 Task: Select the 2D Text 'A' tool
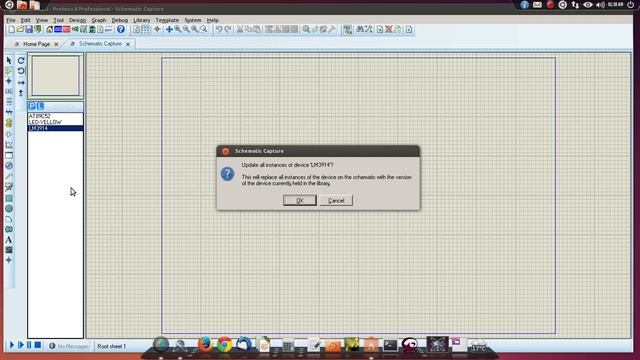point(9,240)
